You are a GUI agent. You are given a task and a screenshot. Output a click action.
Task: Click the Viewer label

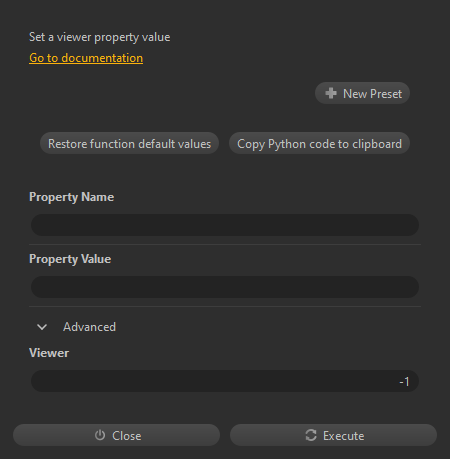49,353
